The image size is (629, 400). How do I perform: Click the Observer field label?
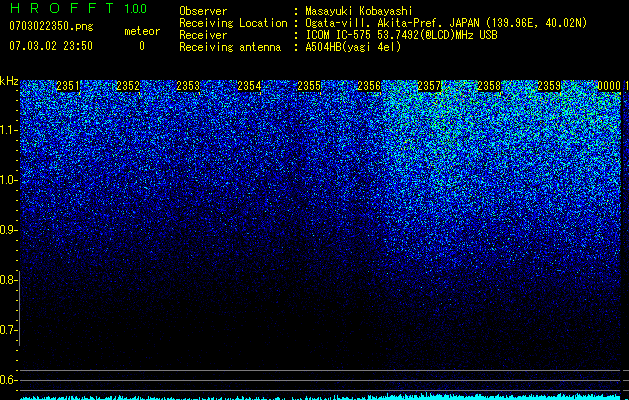(x=203, y=11)
